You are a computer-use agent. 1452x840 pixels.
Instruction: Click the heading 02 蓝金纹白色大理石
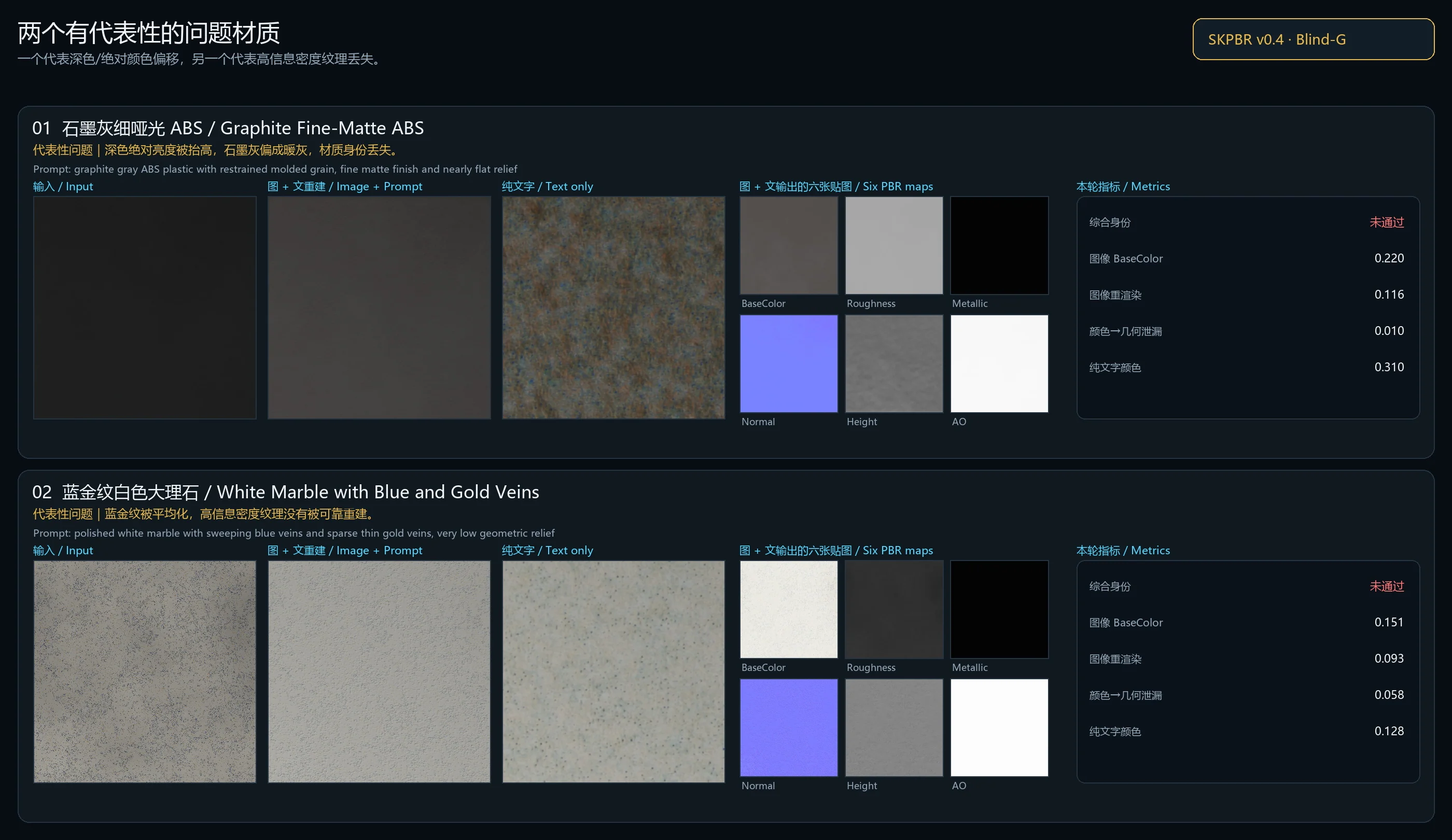[286, 492]
